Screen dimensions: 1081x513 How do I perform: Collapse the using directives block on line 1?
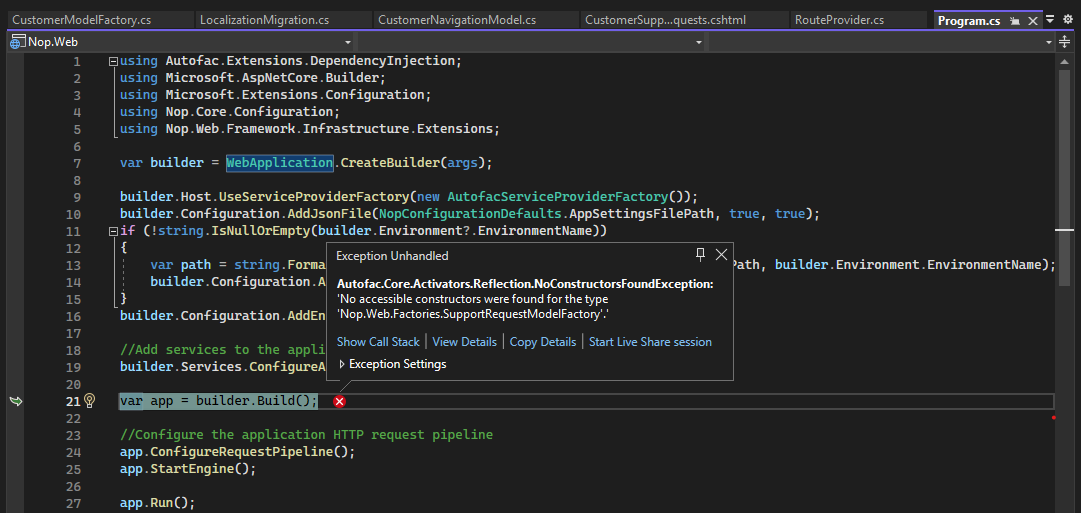coord(113,61)
